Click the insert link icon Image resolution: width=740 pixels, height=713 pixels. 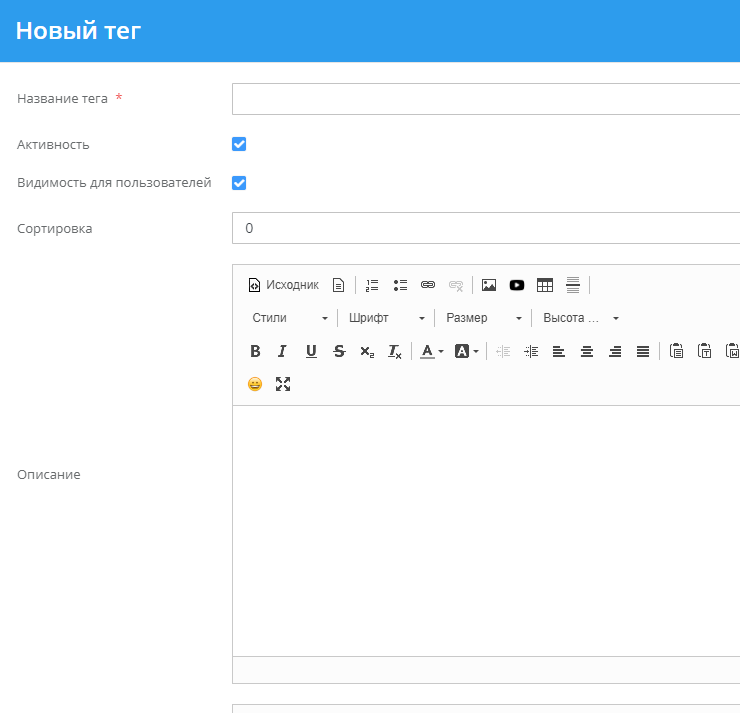point(428,285)
